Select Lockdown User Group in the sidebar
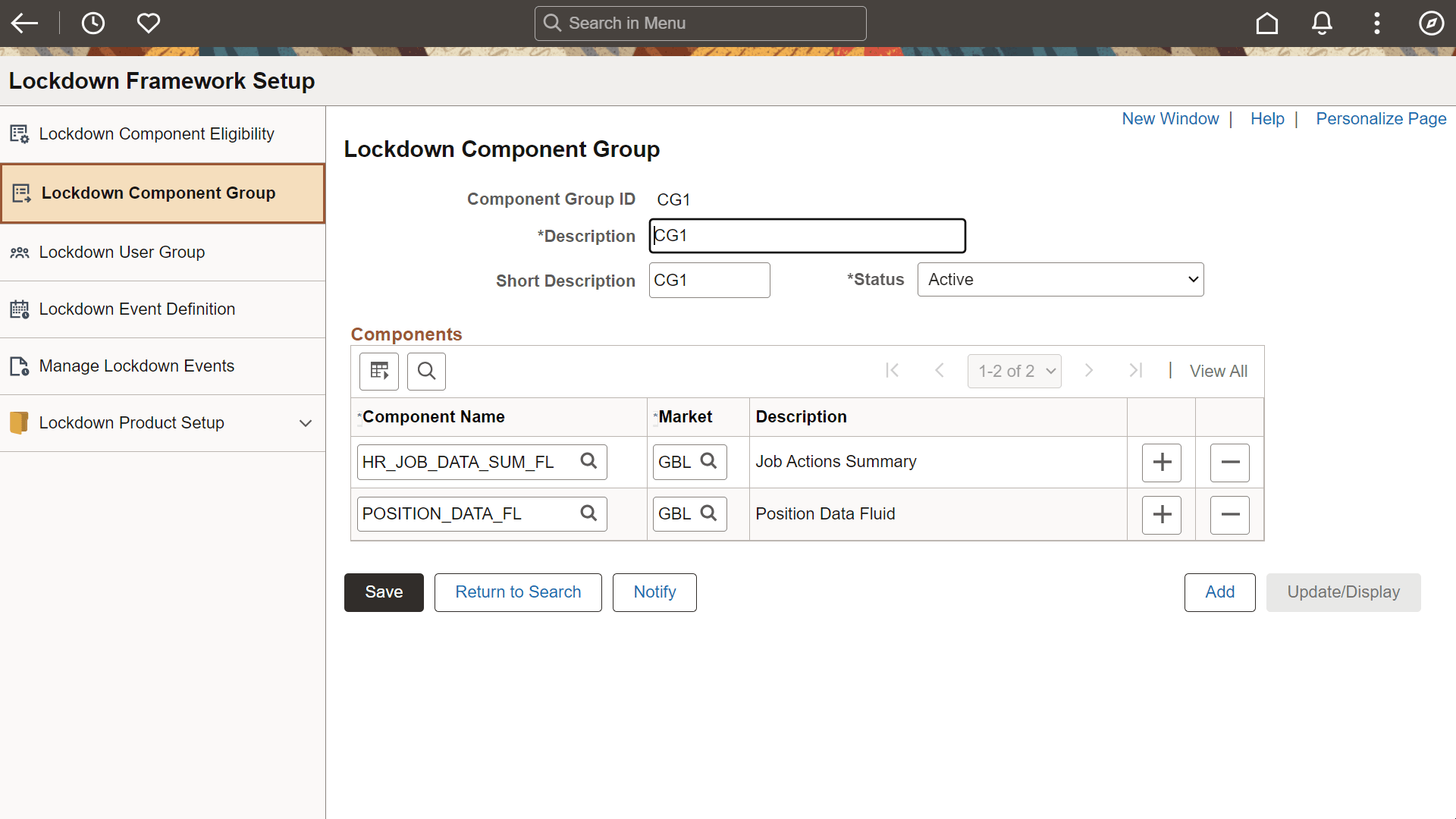 pyautogui.click(x=123, y=252)
